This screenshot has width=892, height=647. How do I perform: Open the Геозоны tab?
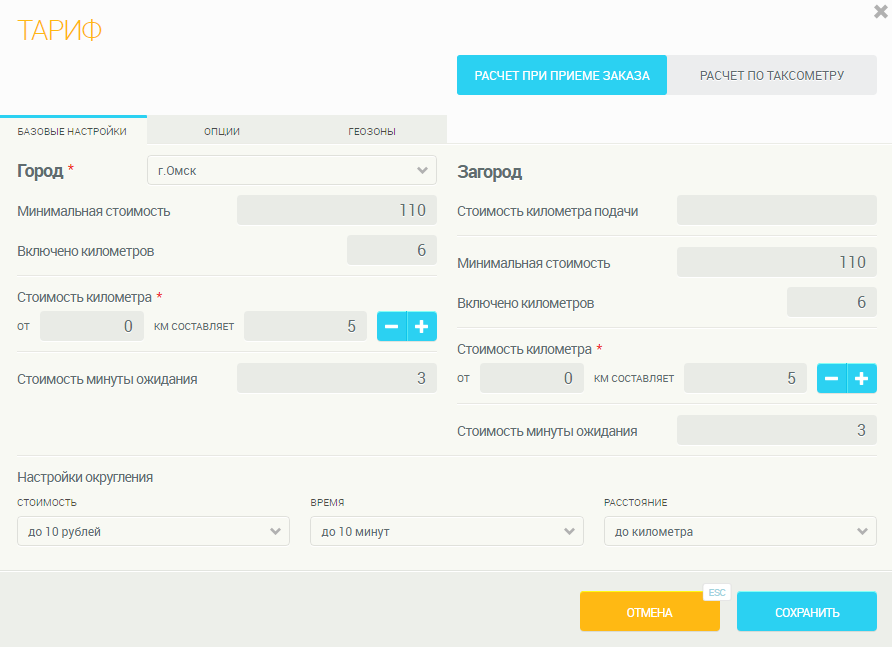(372, 131)
